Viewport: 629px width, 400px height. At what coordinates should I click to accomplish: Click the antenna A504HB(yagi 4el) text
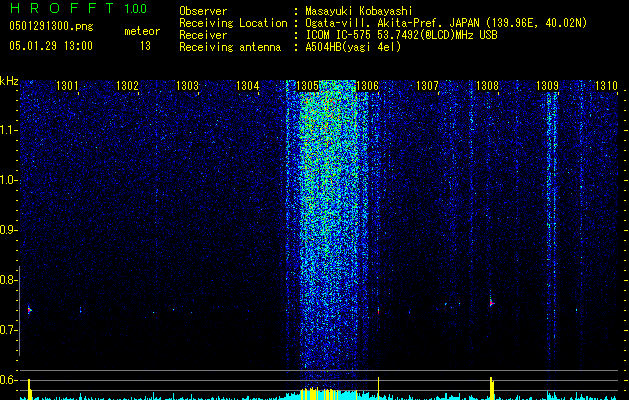coord(353,47)
